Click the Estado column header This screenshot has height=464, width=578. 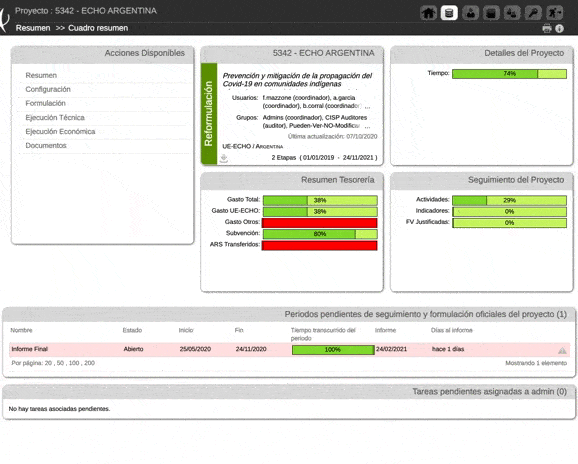pos(132,330)
